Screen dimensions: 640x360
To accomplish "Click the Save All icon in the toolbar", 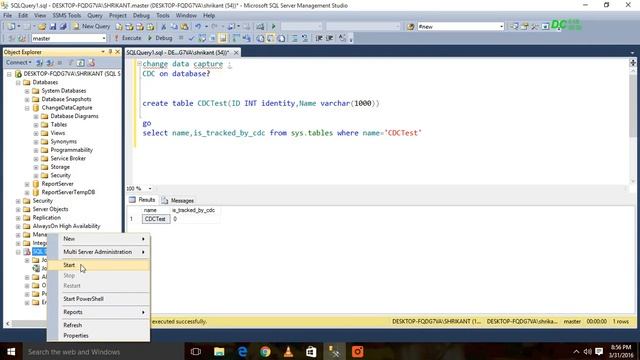I will click(x=63, y=27).
